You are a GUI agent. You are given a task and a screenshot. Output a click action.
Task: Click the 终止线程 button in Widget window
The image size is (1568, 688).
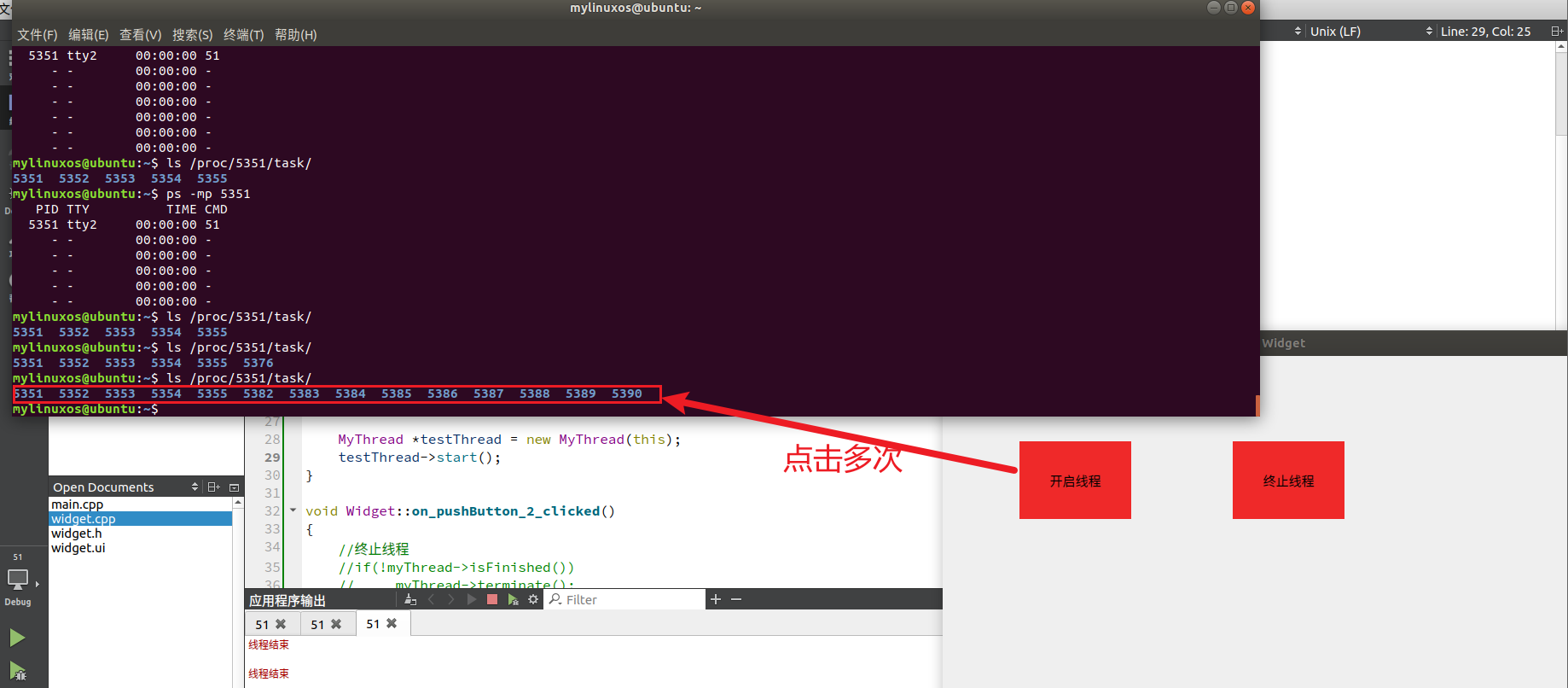(1288, 481)
